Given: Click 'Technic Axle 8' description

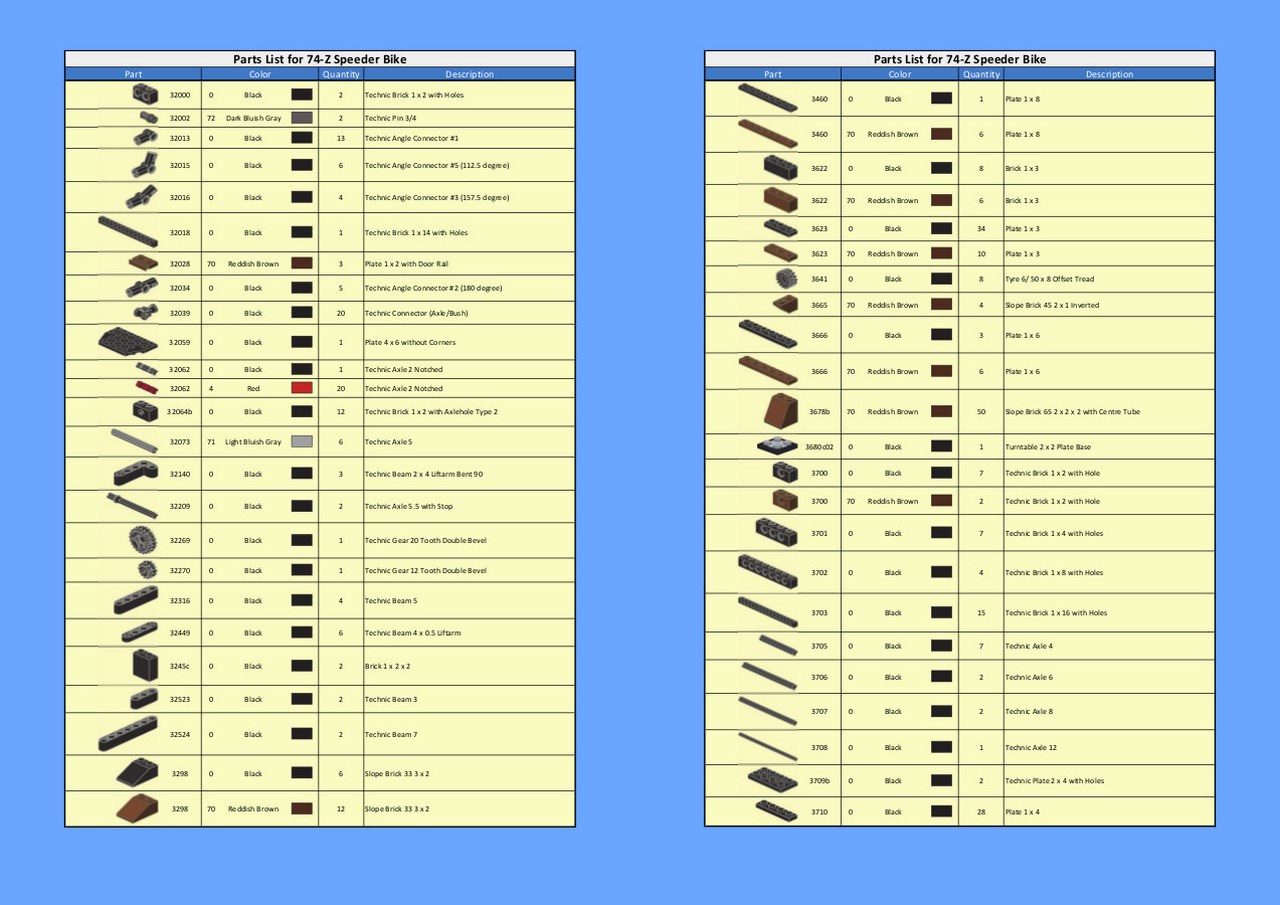Looking at the screenshot, I should pos(1029,711).
